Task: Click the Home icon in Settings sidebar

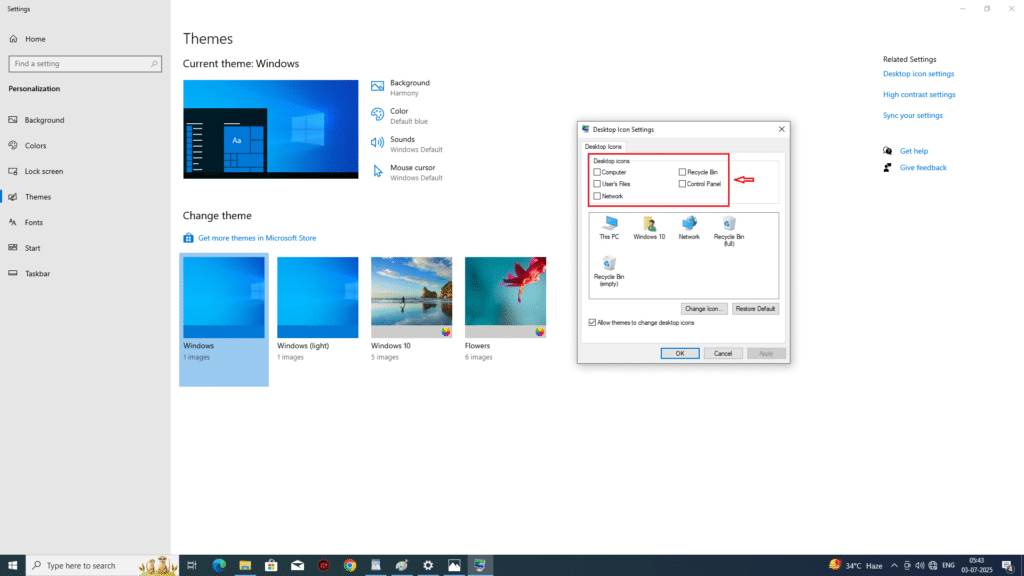Action: point(14,39)
